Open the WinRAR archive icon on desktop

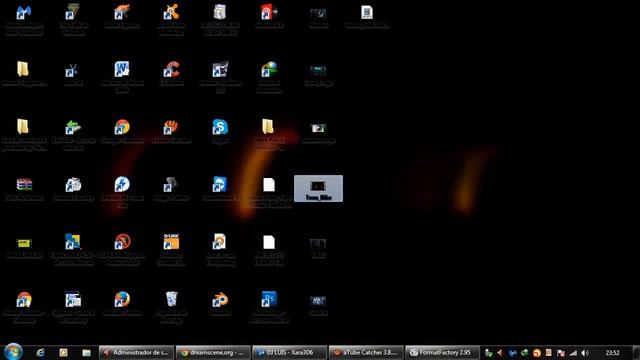[x=24, y=184]
